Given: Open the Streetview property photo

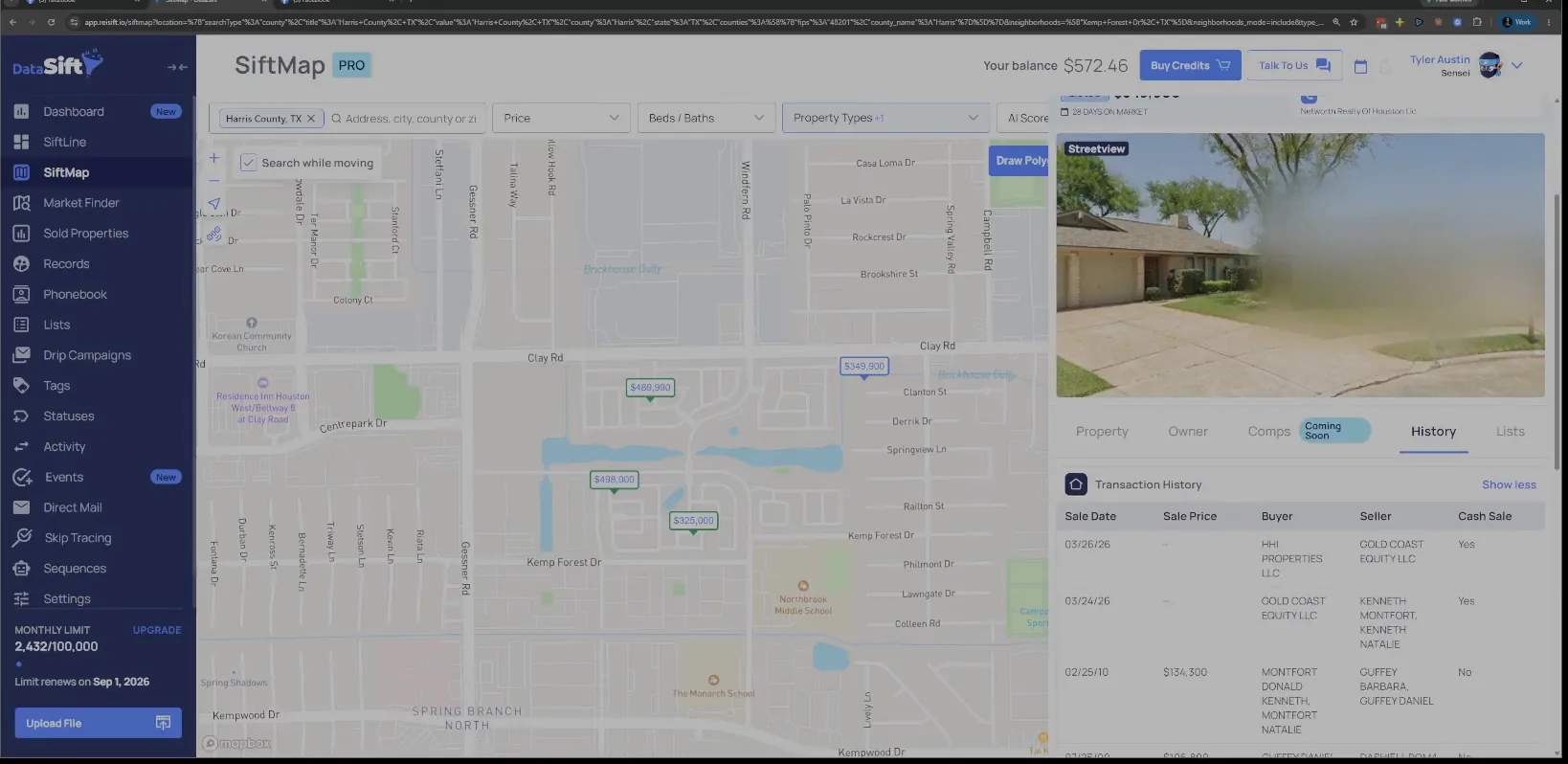Looking at the screenshot, I should pos(1300,265).
